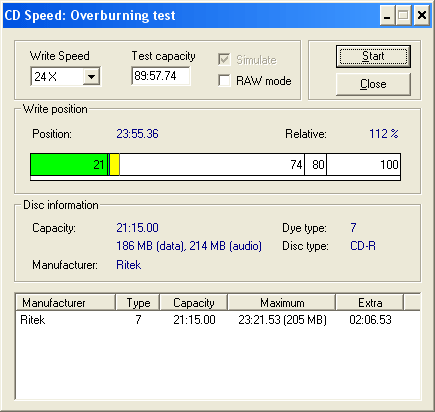Click the Start button
Screen dimensions: 435x412
coord(373,56)
